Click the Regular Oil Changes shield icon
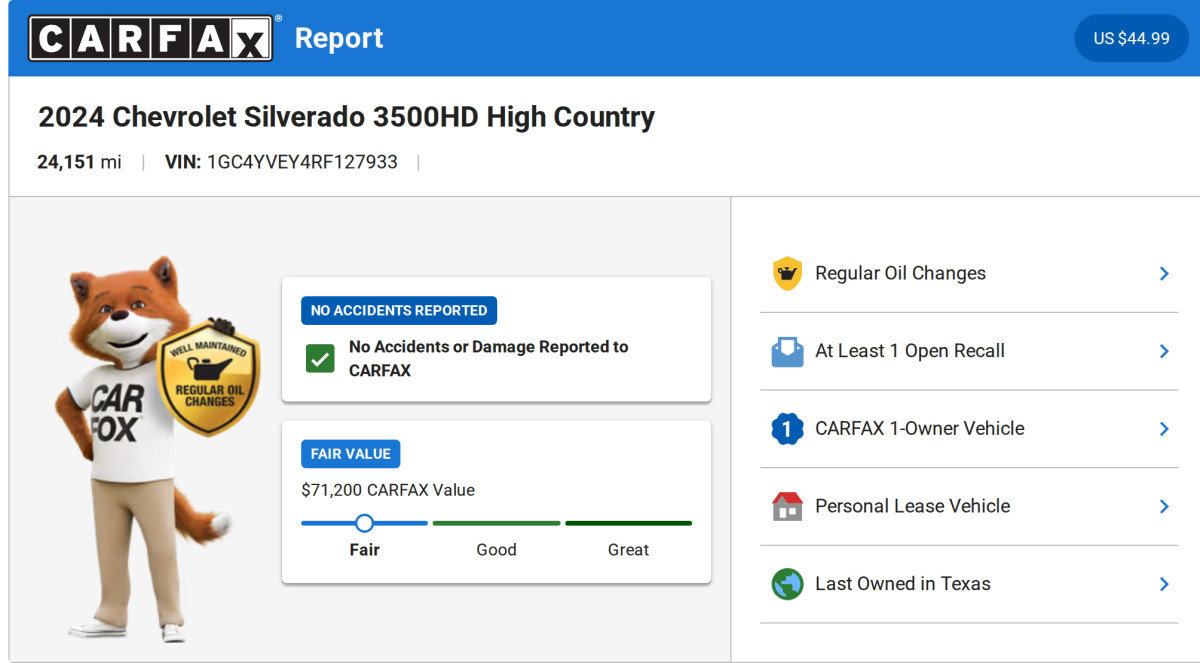 pos(787,273)
